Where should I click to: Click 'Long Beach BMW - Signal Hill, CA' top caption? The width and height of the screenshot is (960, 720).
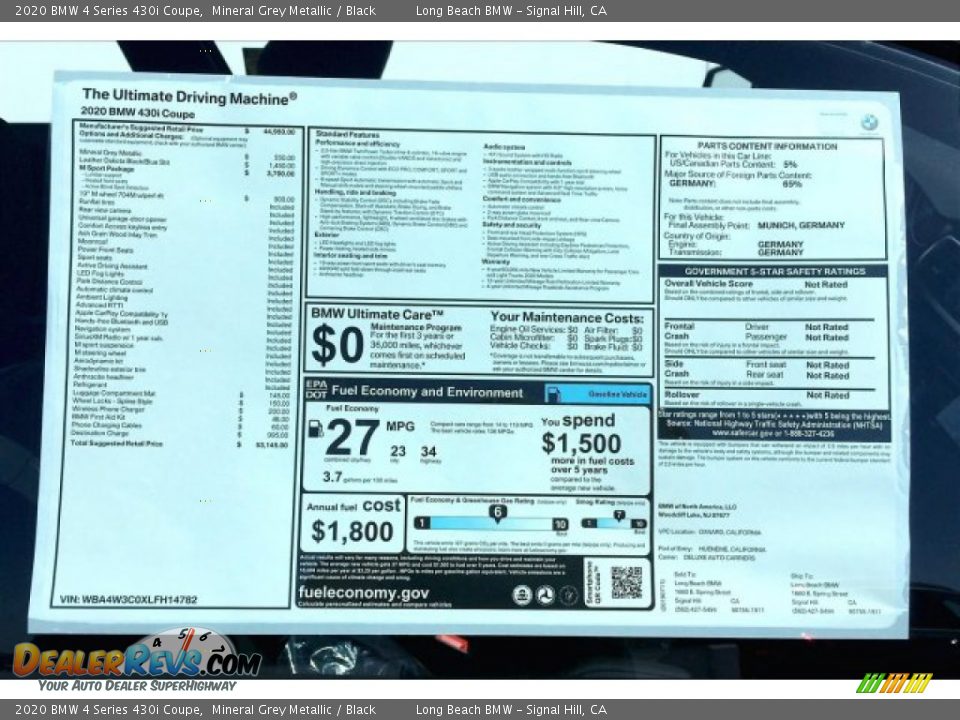coord(511,10)
